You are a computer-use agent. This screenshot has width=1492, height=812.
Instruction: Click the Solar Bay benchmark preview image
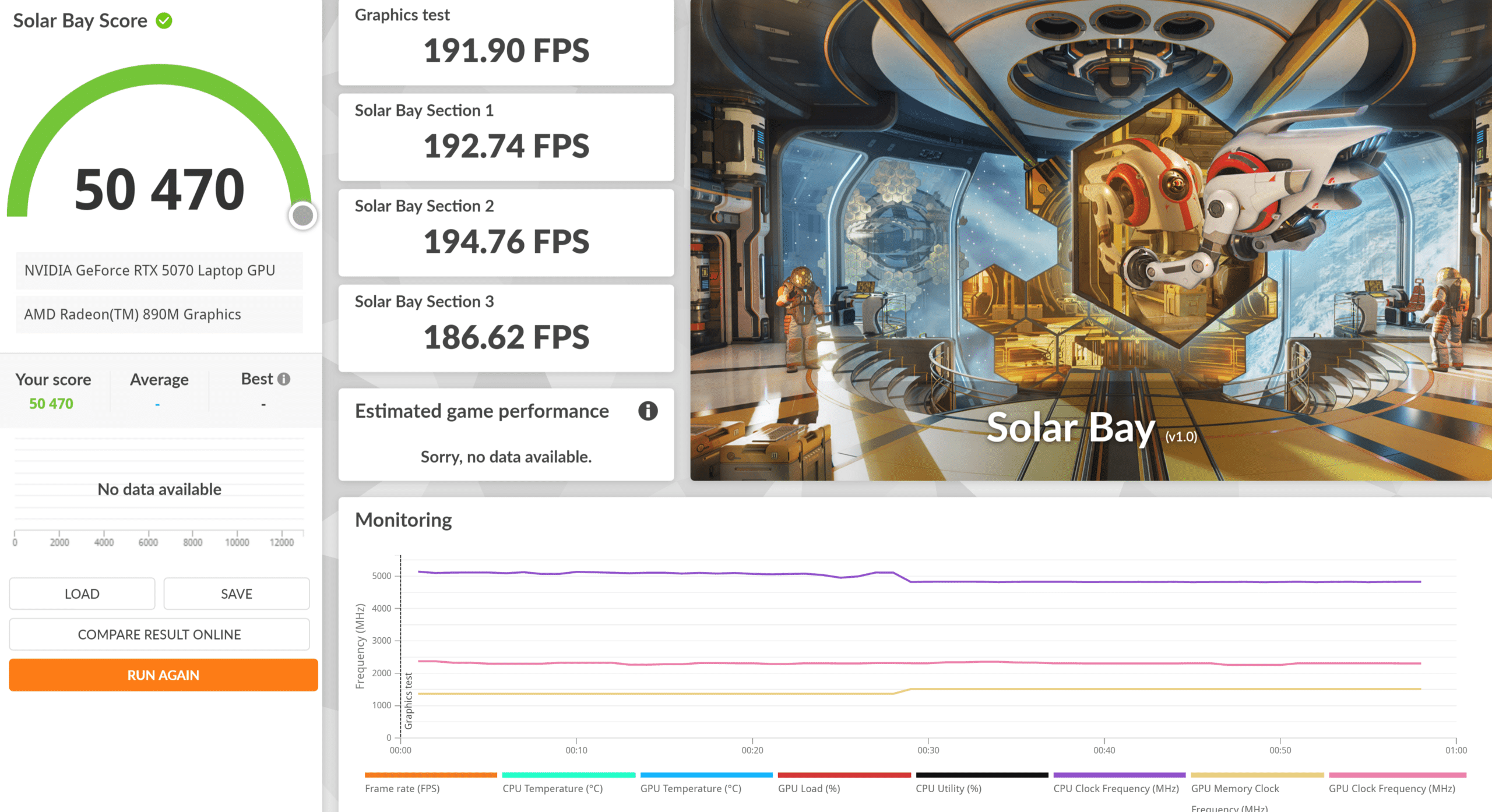pyautogui.click(x=1091, y=240)
